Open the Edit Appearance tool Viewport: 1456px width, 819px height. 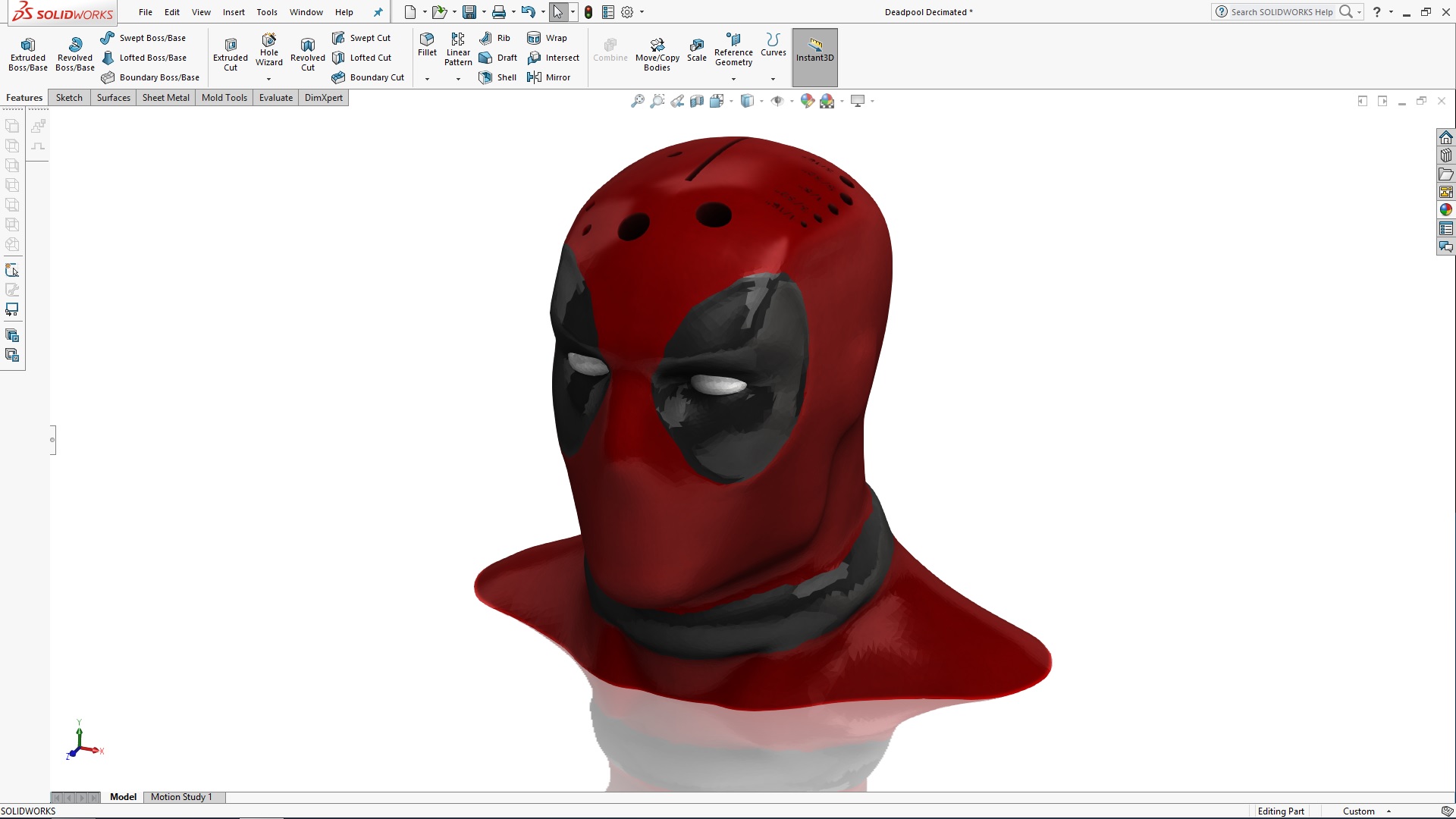pos(807,100)
